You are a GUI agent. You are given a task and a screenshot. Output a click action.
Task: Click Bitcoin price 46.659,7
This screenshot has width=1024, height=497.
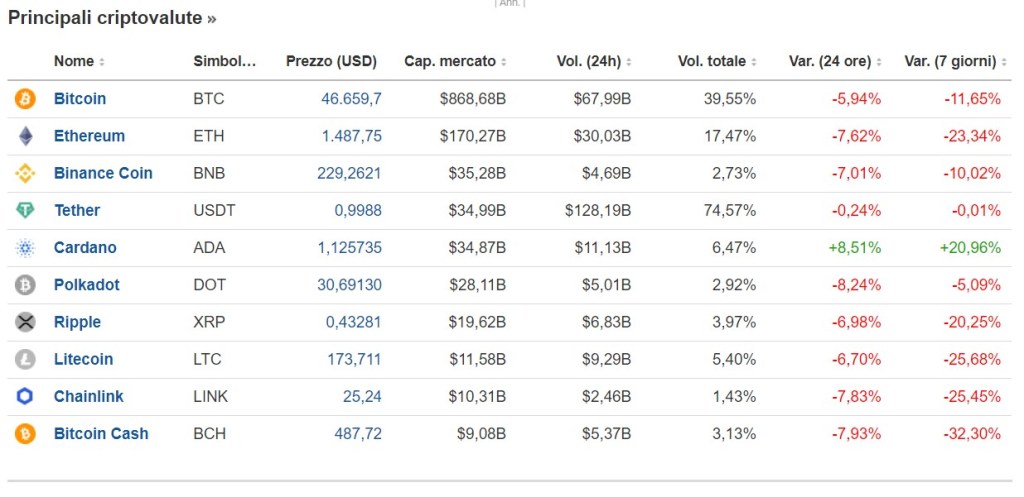[x=351, y=99]
